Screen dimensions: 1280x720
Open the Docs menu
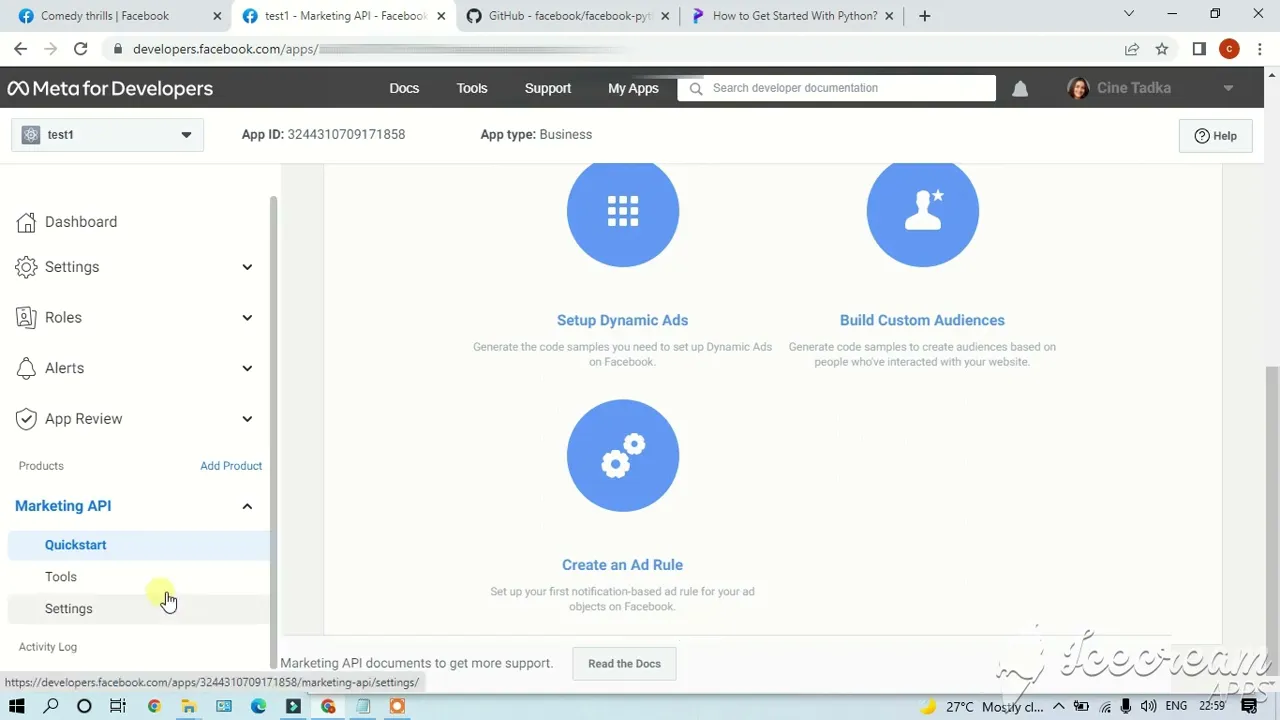coord(404,88)
